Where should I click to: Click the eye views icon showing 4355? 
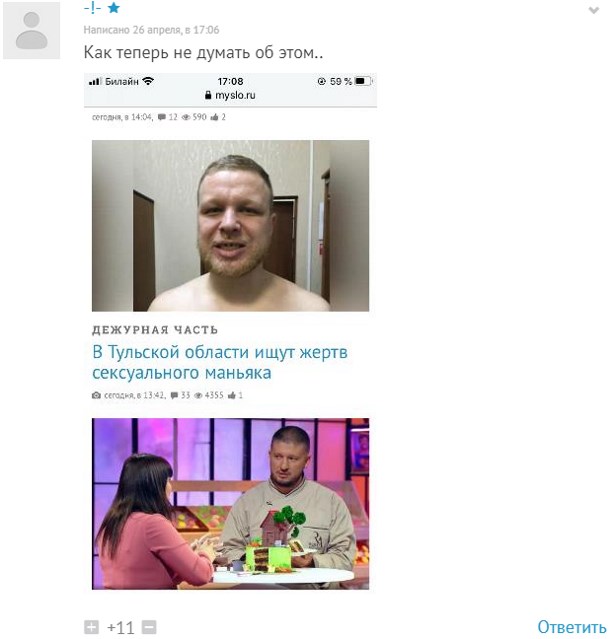click(x=198, y=395)
